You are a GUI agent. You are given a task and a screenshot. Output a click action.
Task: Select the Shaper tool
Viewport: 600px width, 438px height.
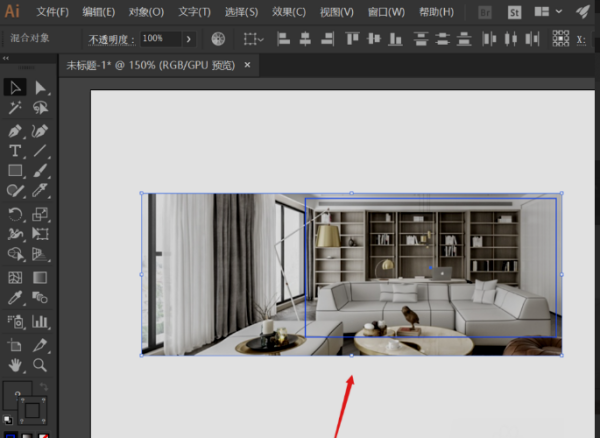point(15,191)
